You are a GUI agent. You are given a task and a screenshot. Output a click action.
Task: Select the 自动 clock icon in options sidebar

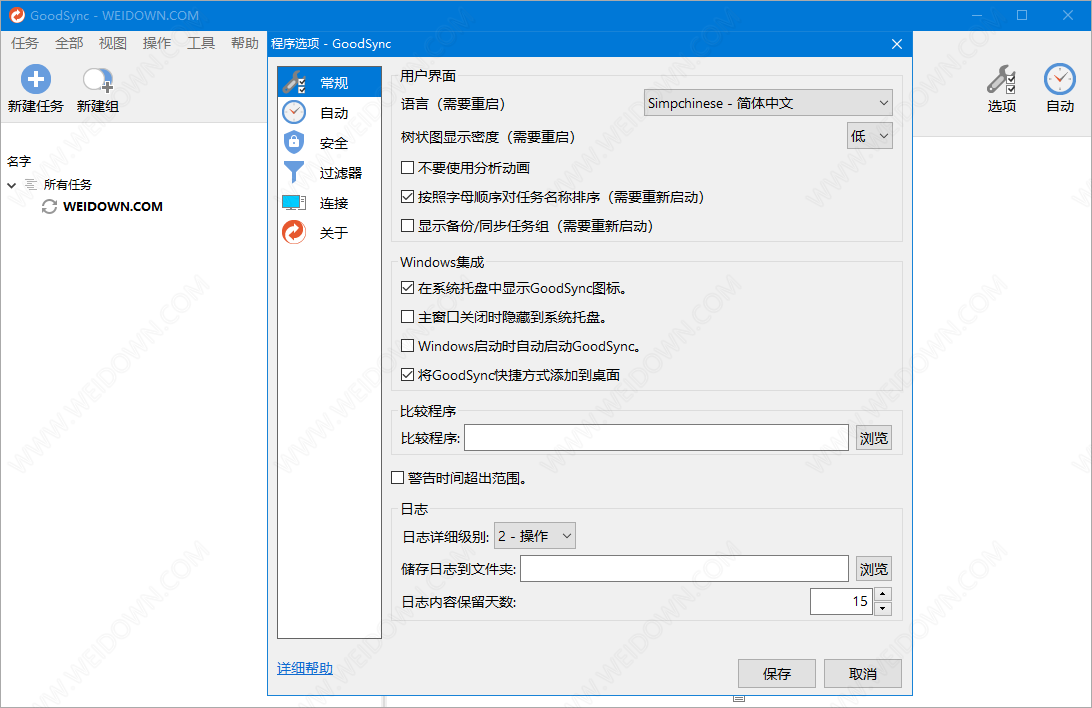coord(294,112)
